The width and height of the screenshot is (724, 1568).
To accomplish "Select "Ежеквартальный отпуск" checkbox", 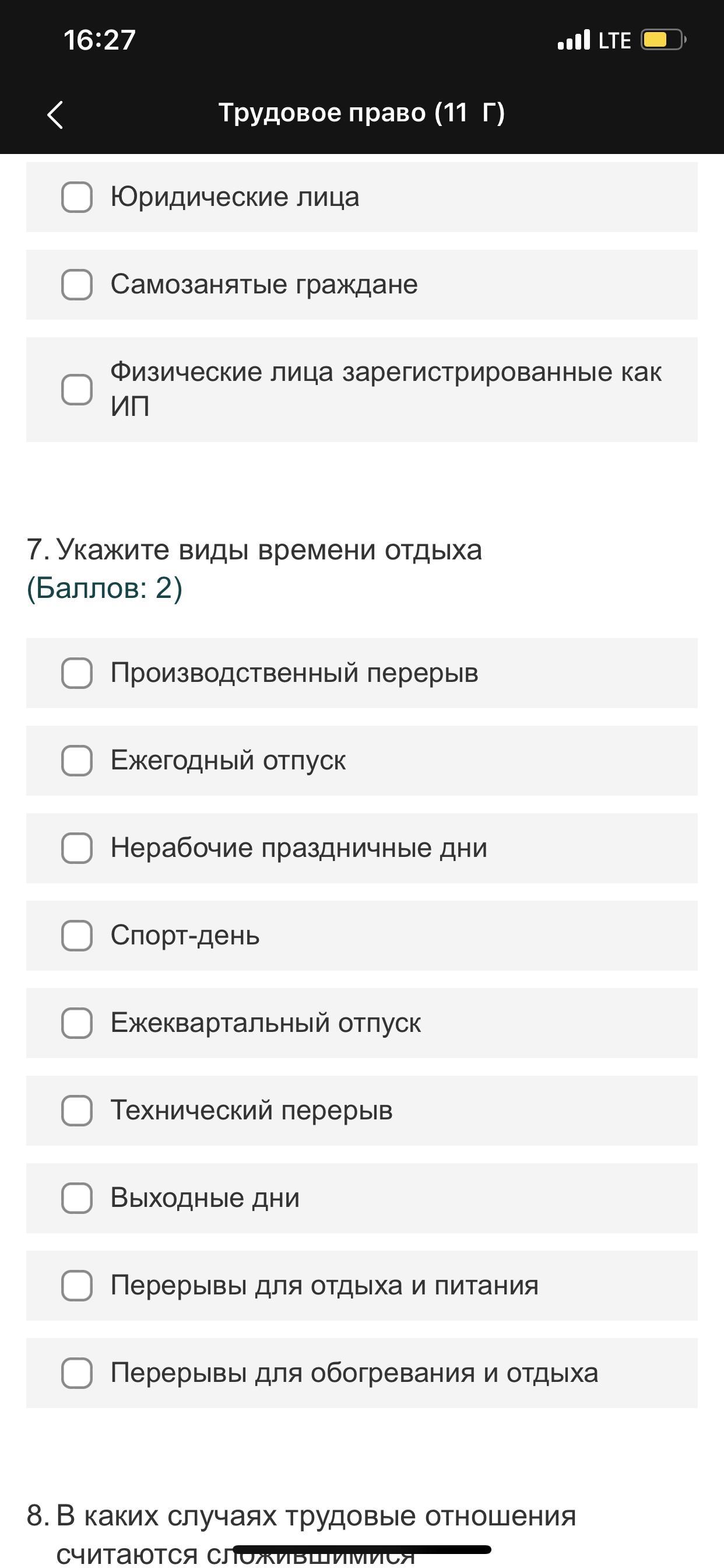I will click(x=77, y=1023).
